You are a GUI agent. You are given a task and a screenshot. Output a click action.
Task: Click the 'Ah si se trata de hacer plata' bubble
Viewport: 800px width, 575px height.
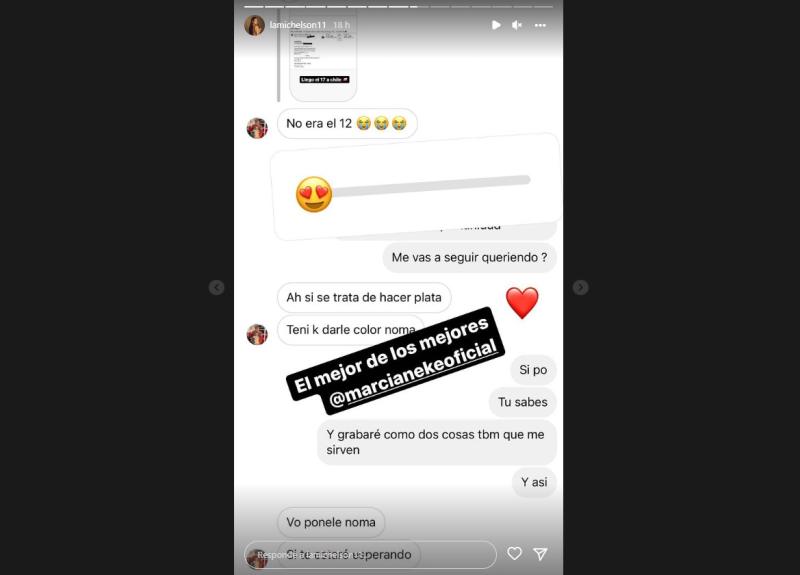[364, 297]
